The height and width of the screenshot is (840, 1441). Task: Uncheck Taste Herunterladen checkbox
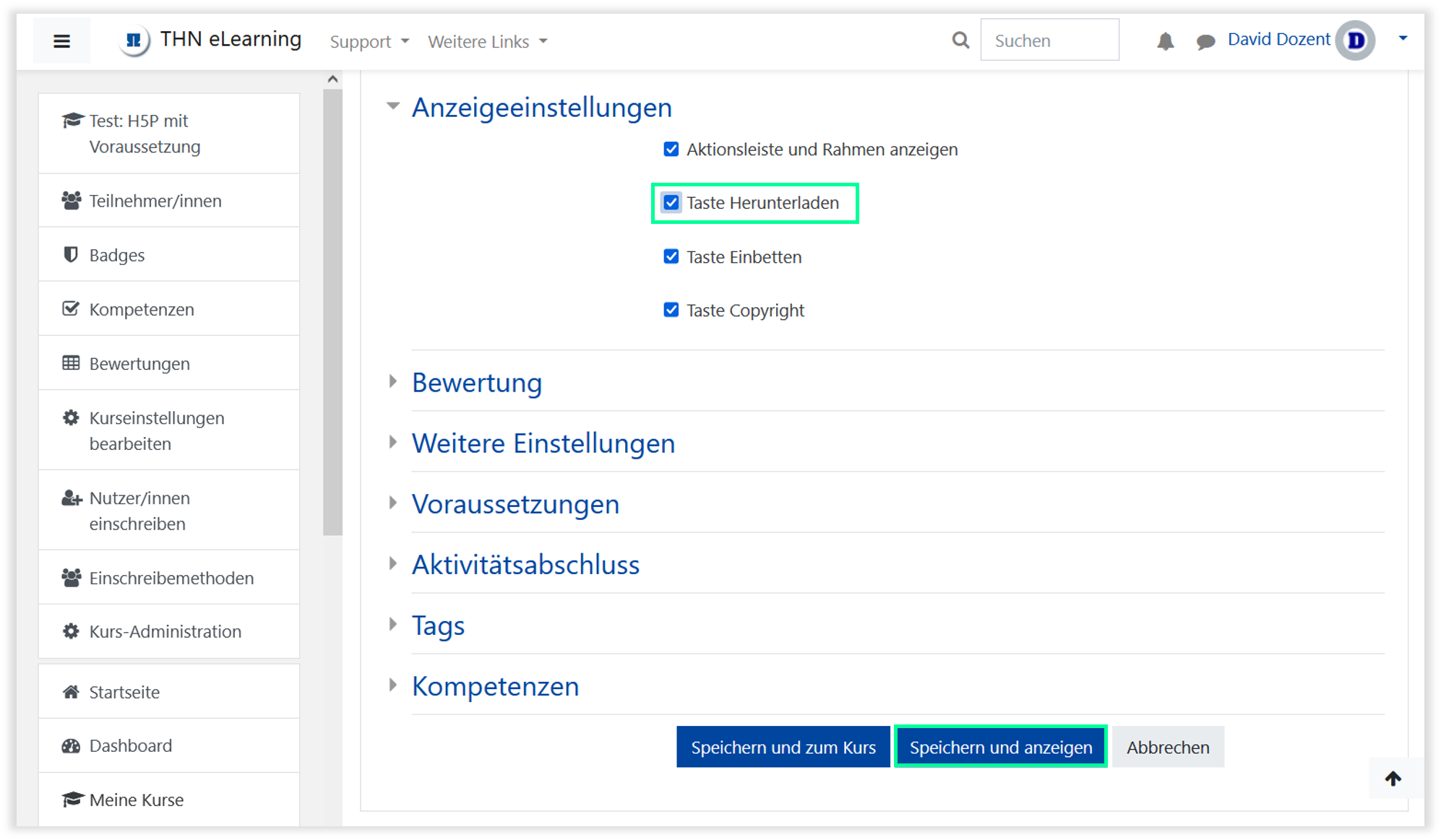pos(671,202)
